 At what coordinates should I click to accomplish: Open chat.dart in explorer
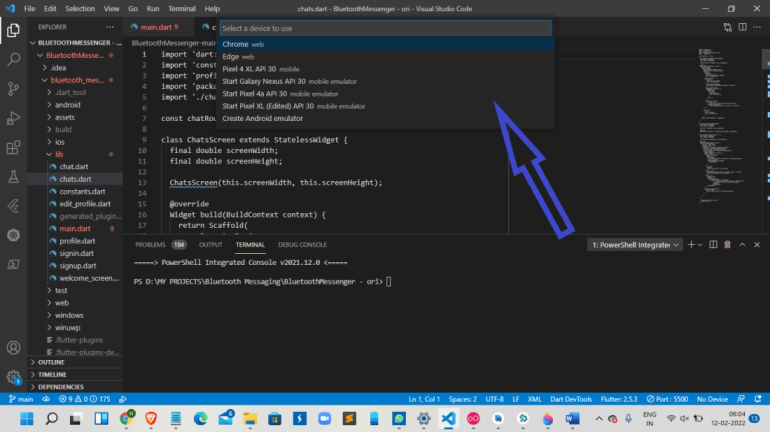point(75,166)
